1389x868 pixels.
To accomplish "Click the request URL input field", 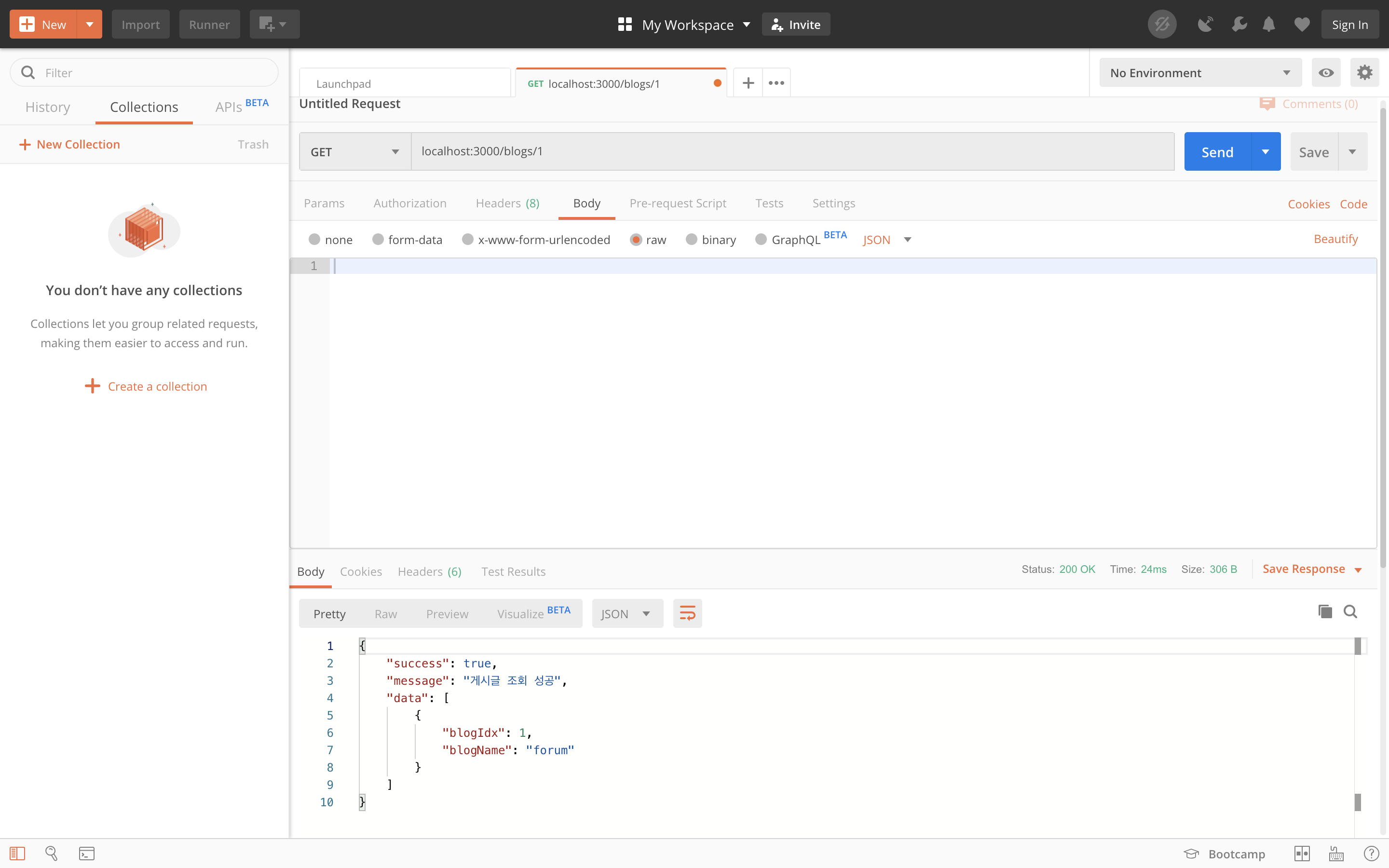I will [792, 151].
